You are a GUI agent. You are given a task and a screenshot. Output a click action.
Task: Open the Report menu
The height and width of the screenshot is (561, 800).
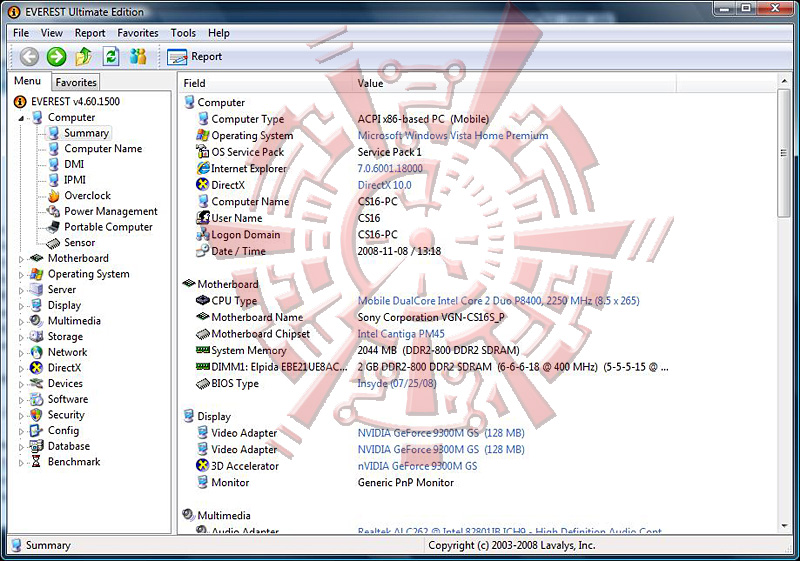[90, 33]
